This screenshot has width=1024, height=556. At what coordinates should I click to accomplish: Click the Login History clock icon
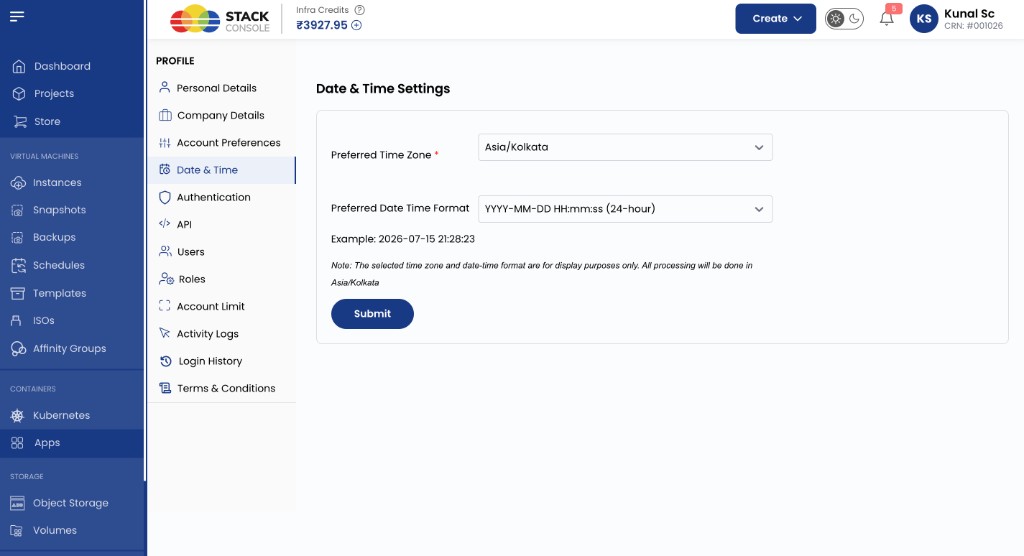click(x=166, y=361)
